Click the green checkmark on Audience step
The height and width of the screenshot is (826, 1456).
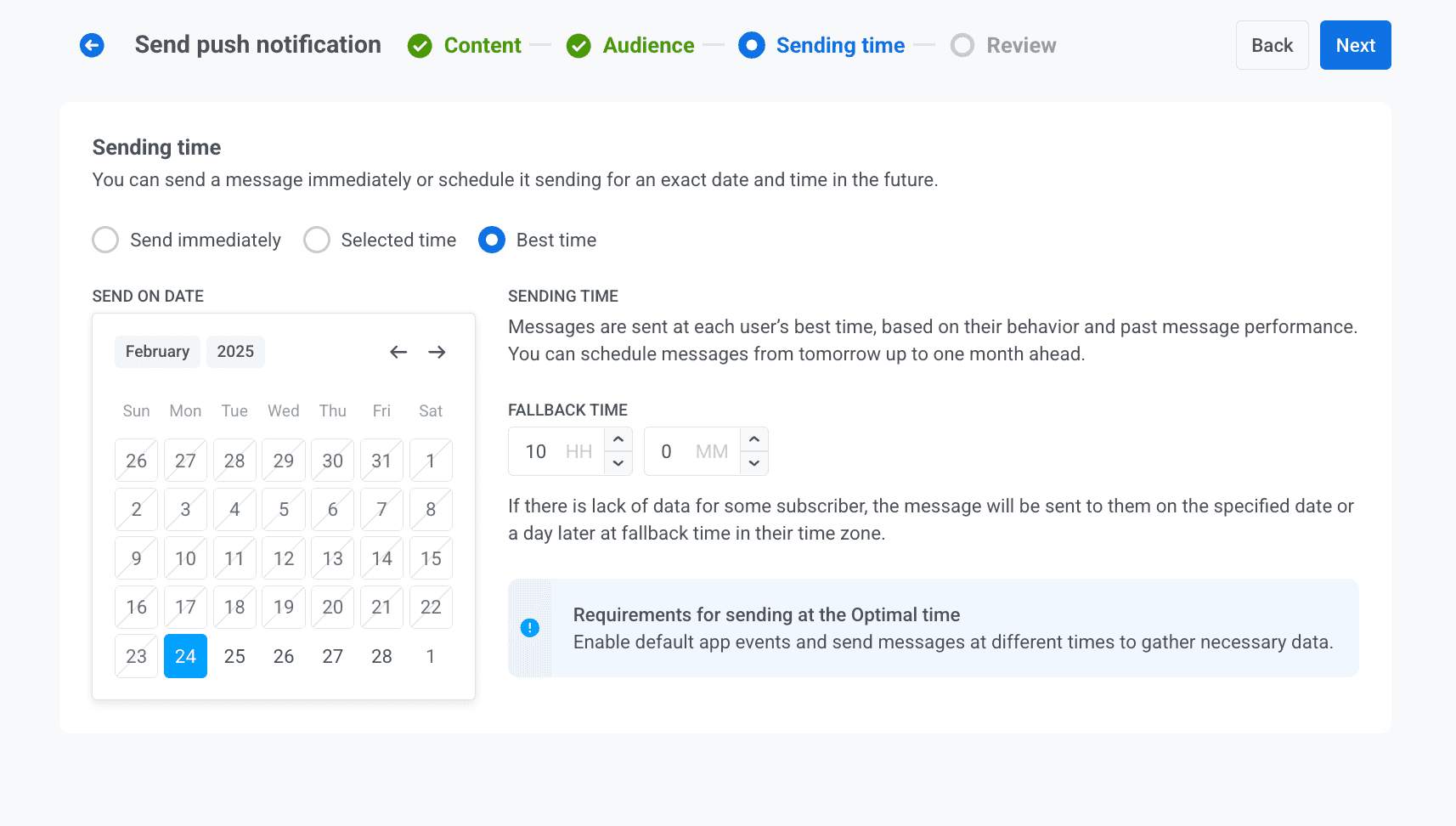coord(579,45)
